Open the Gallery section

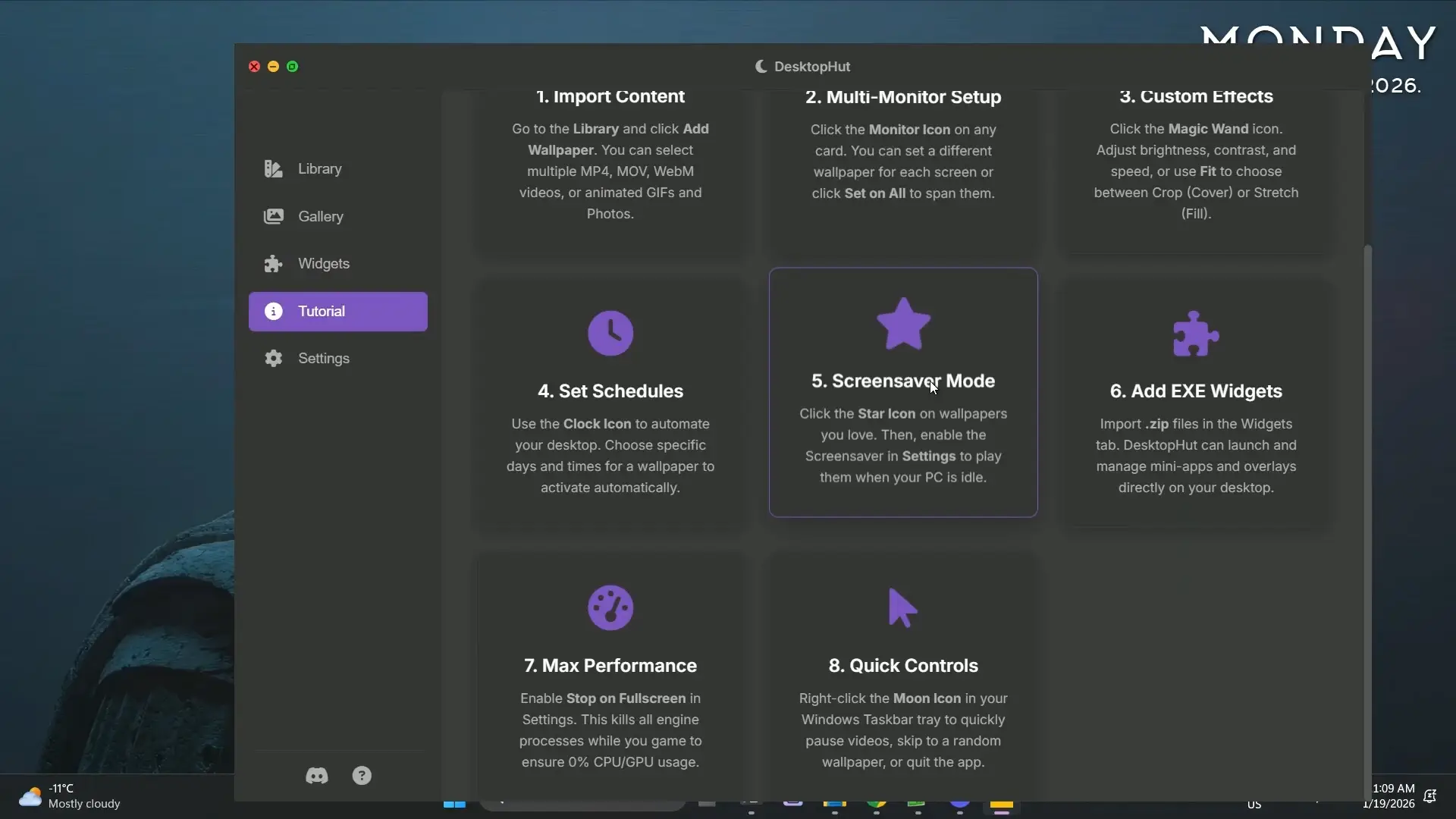[337, 217]
